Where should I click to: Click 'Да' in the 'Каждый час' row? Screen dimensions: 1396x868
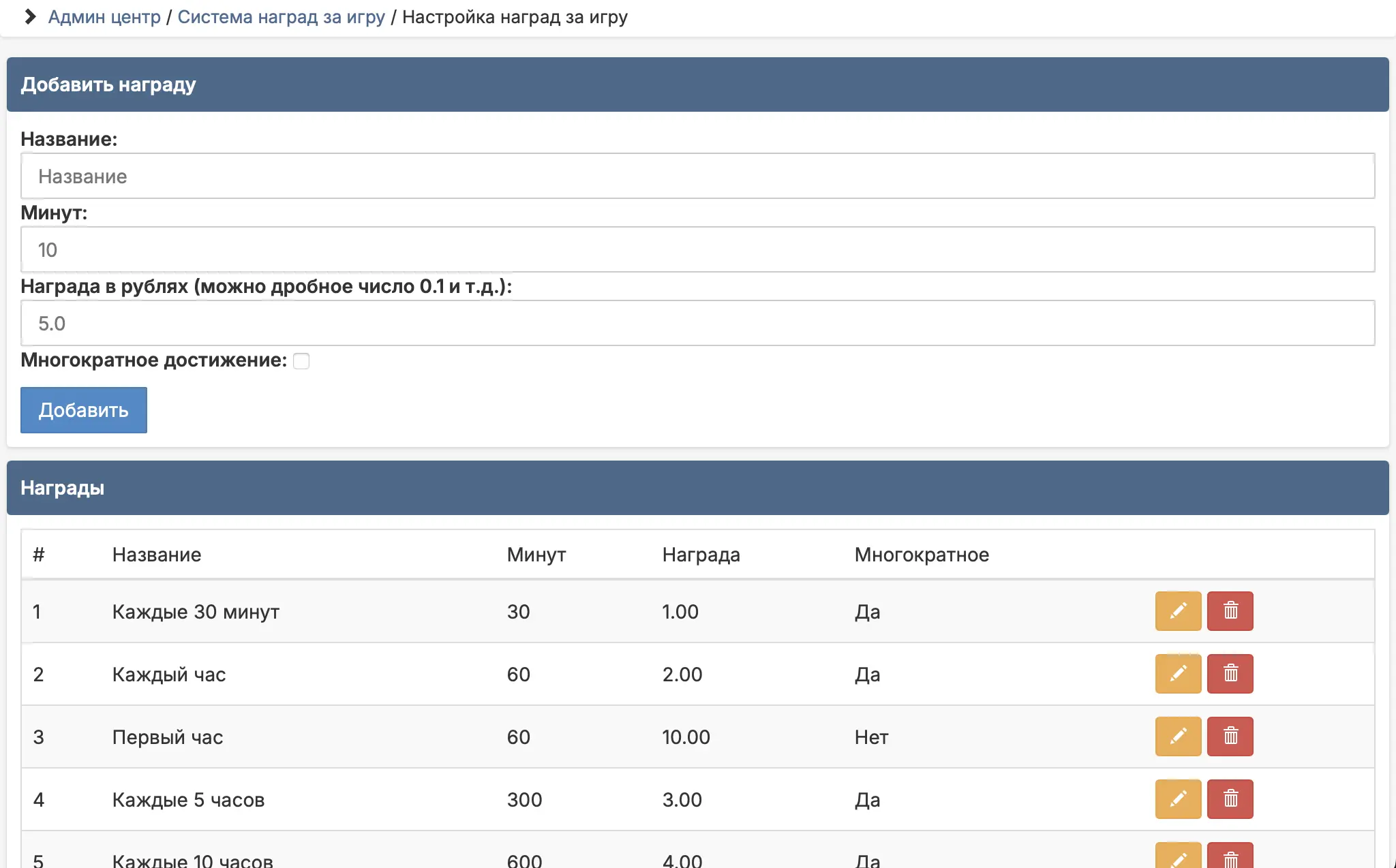[868, 675]
